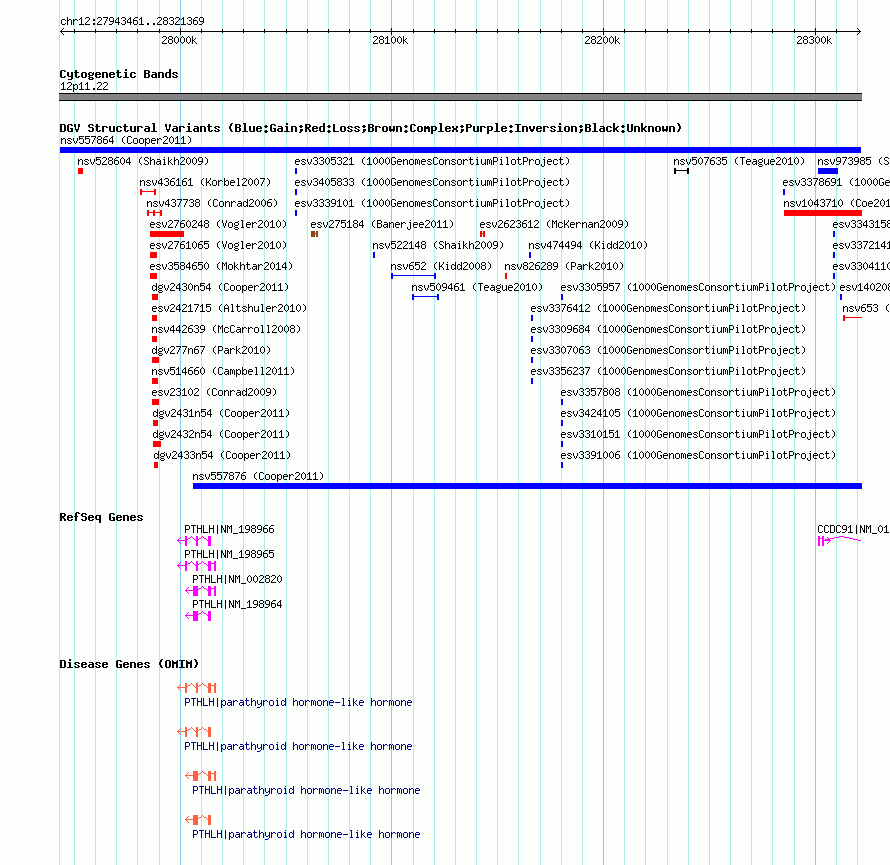Click esv3310151 1000Genomes variant label

point(698,434)
